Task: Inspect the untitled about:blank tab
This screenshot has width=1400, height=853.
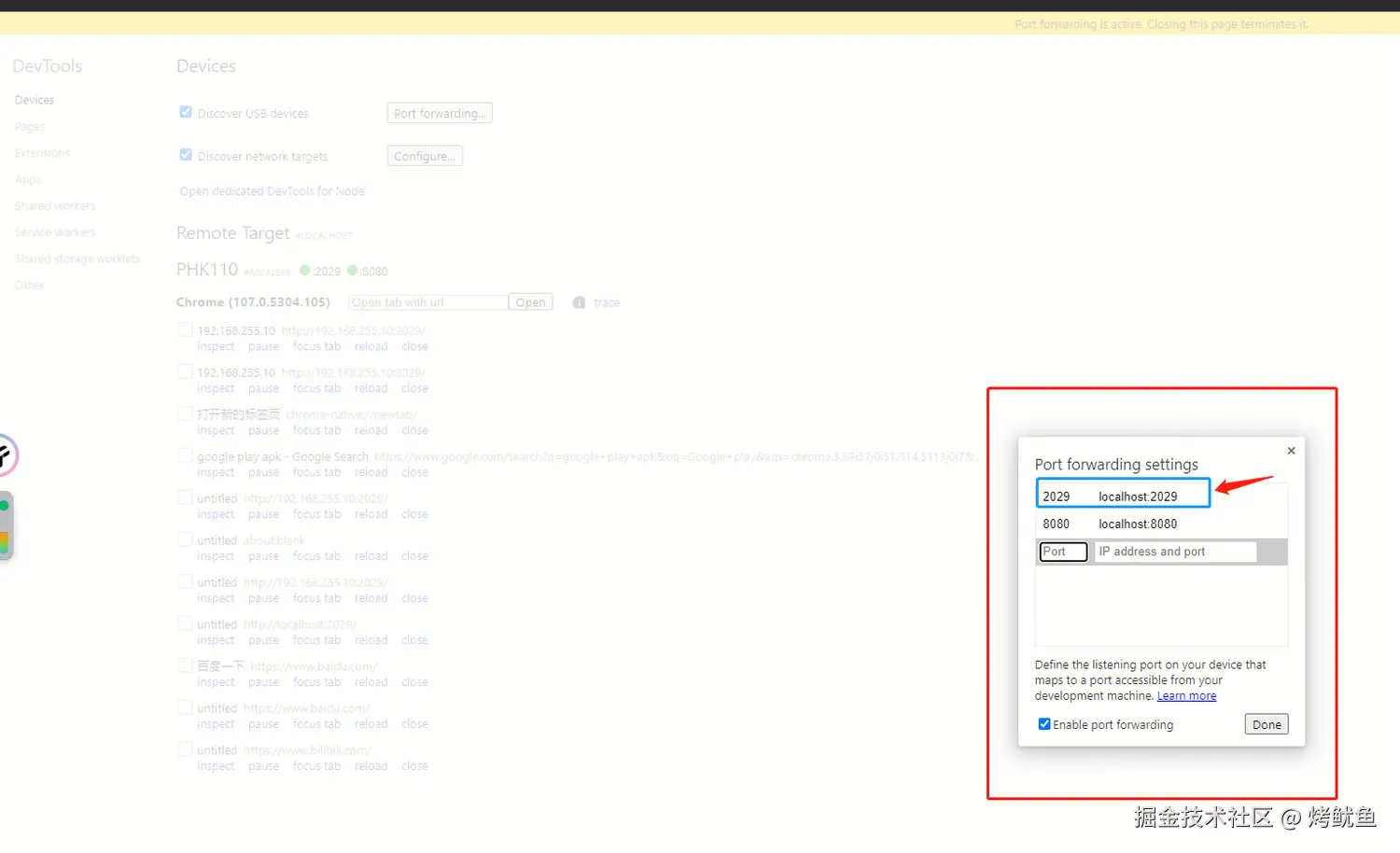Action: 216,556
